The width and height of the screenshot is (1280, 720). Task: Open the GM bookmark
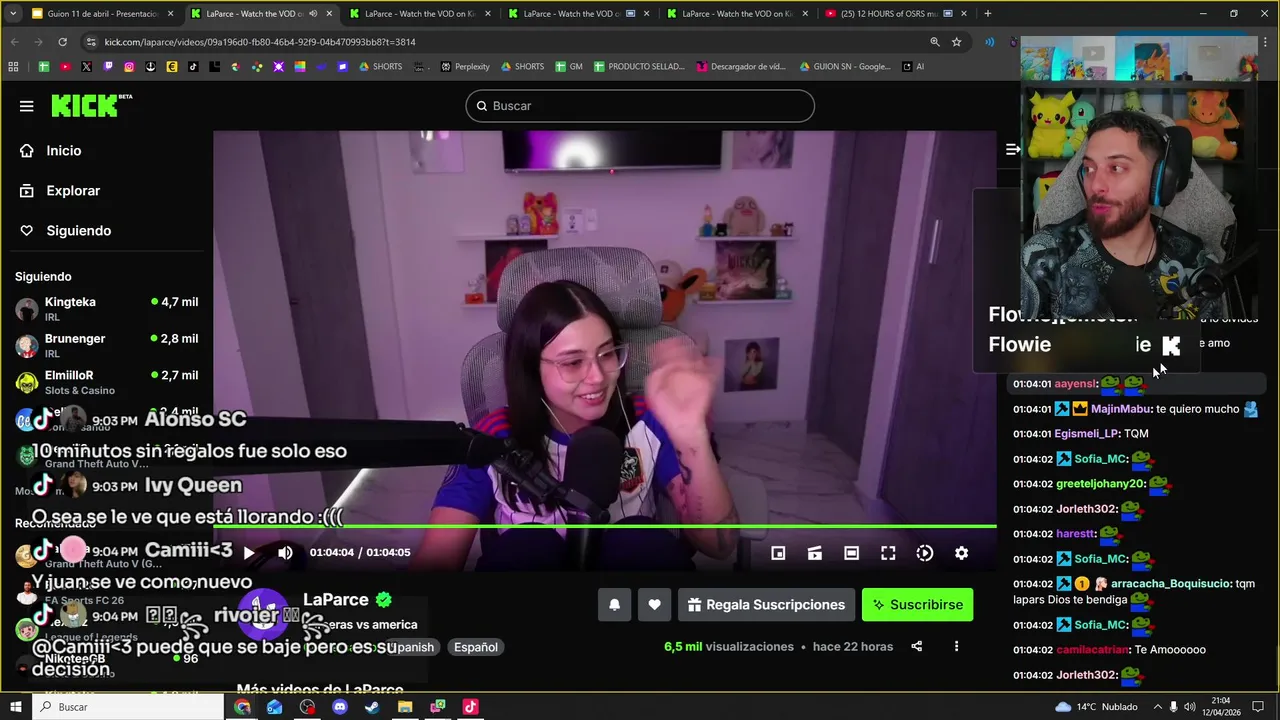click(568, 67)
